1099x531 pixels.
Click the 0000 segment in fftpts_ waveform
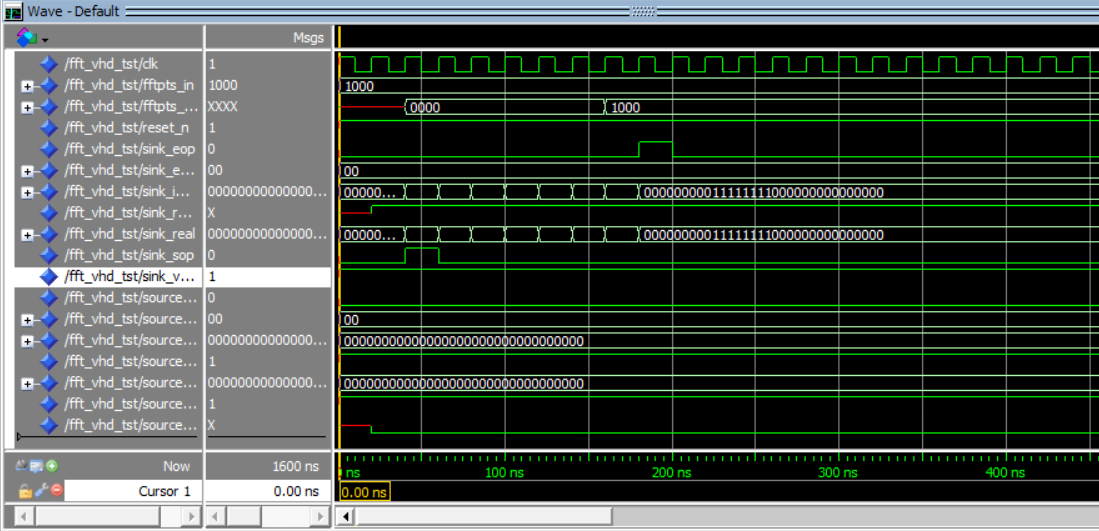[505, 108]
